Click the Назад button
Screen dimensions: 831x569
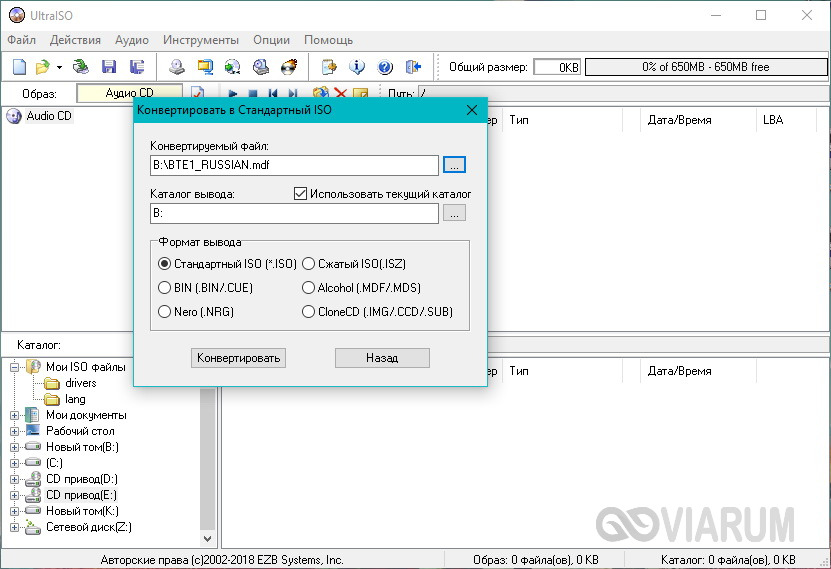382,358
